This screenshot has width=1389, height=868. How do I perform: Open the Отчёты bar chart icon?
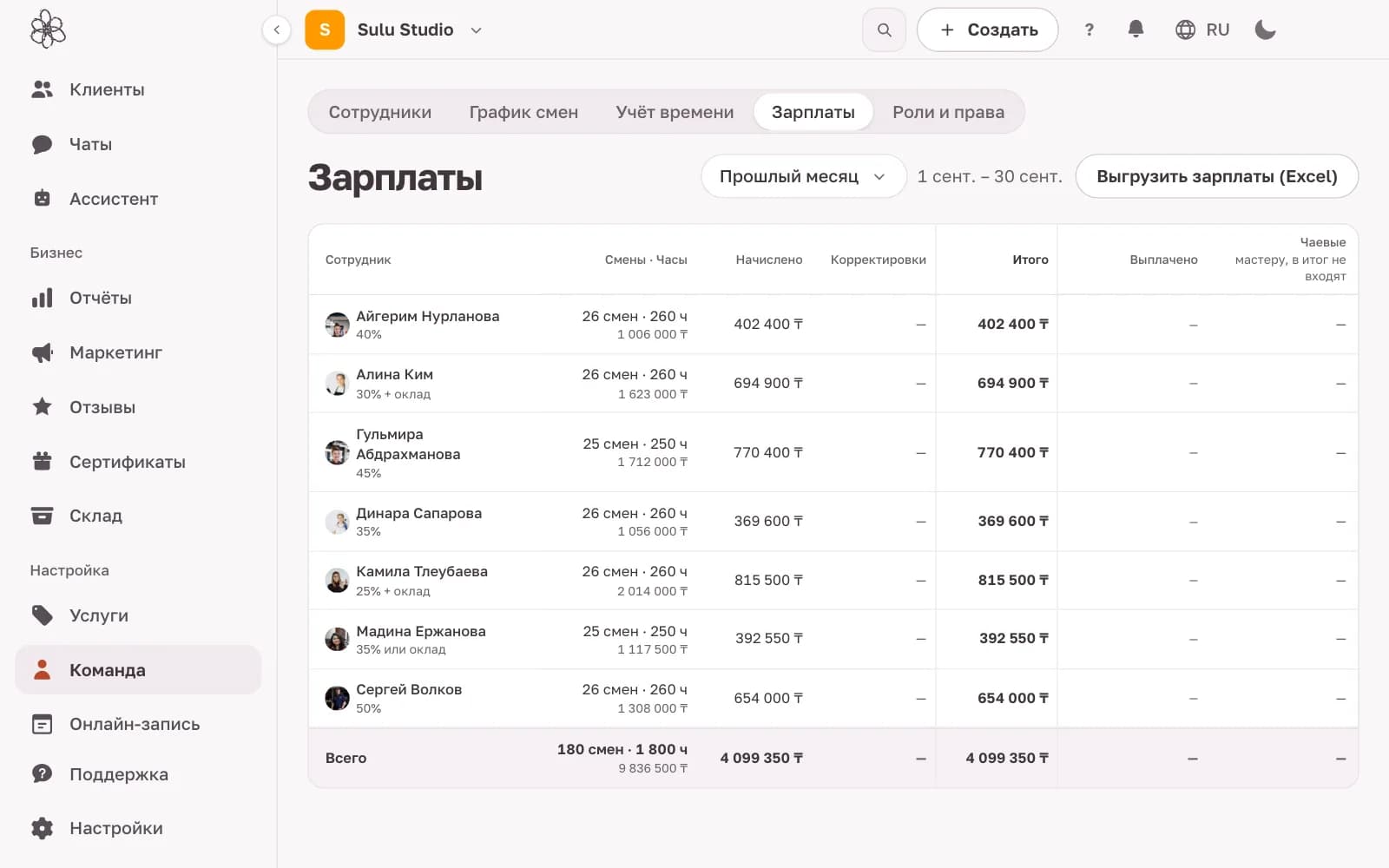[x=42, y=298]
